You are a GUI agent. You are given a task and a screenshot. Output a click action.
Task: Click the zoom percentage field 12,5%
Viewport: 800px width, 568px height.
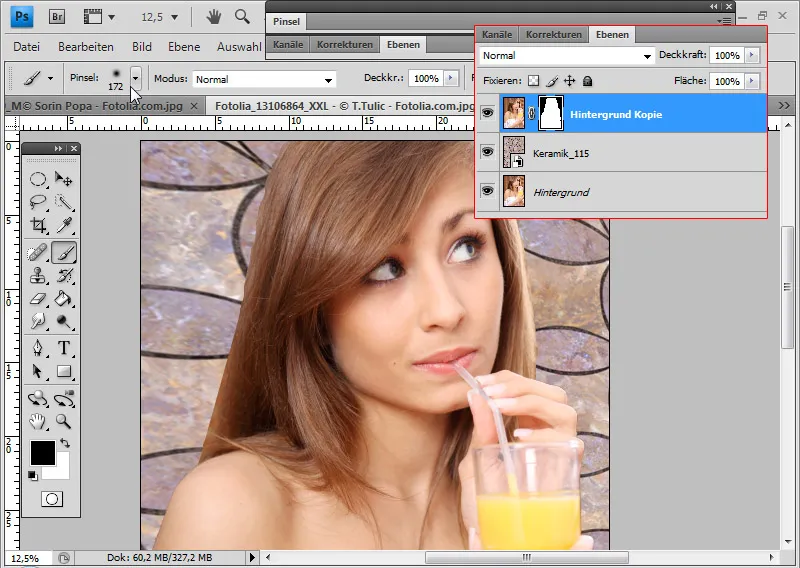pos(26,558)
